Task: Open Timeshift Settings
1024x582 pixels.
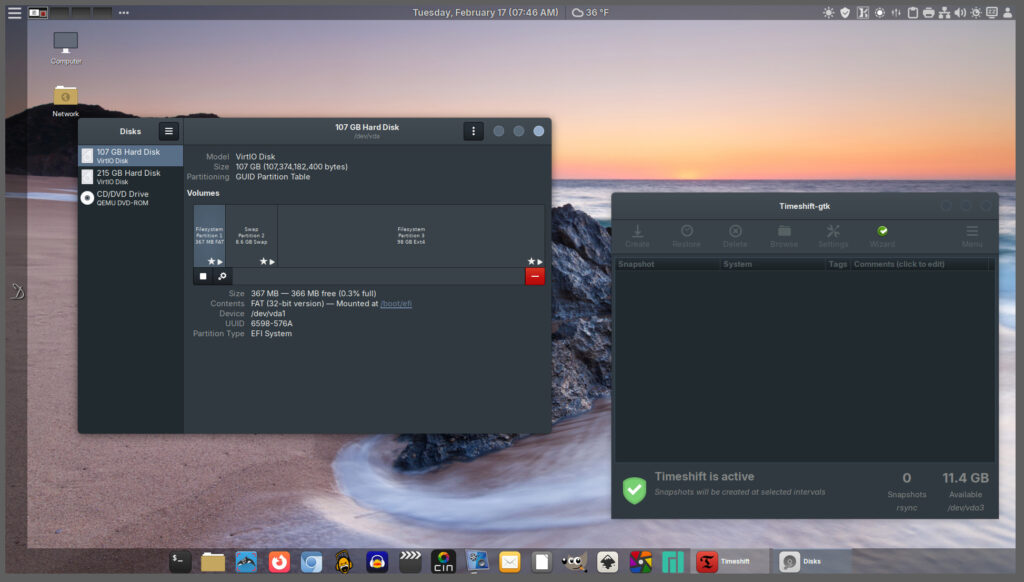Action: coord(833,236)
